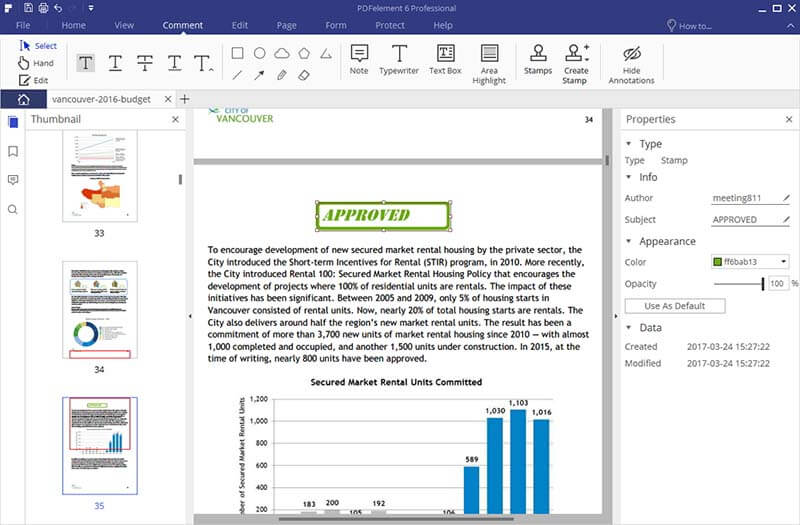This screenshot has height=525, width=800.
Task: Switch to the Edit ribbon tab
Action: click(239, 25)
